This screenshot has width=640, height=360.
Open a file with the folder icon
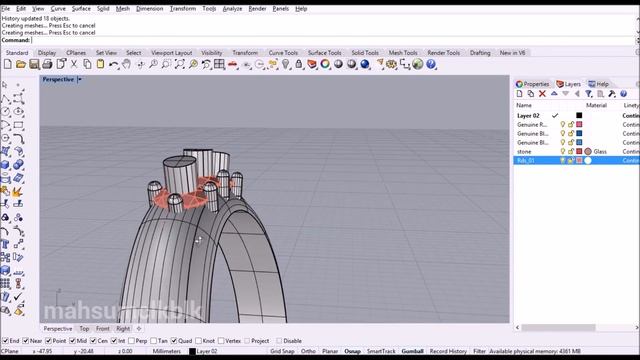21,64
